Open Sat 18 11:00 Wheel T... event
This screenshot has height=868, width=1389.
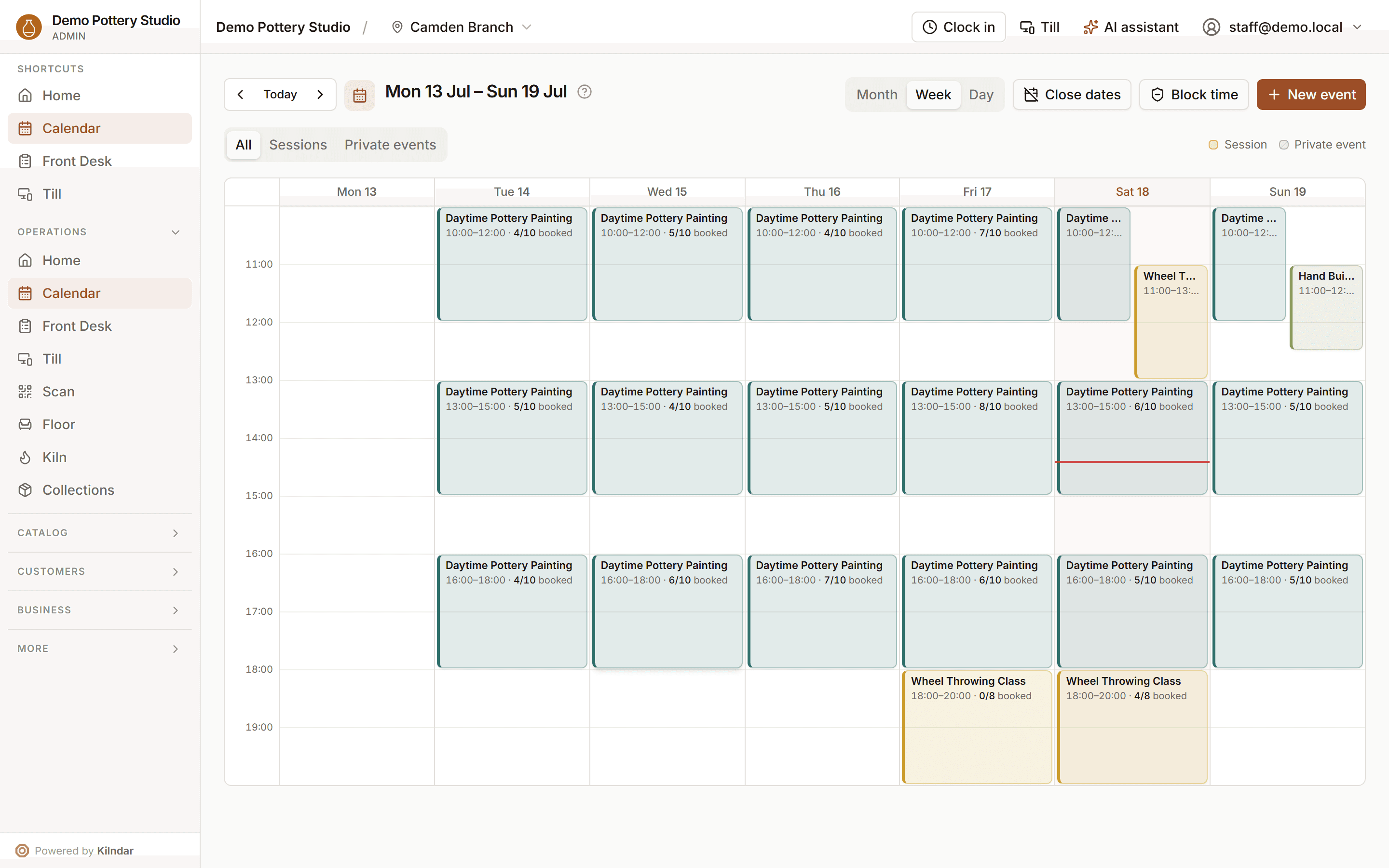(x=1171, y=322)
